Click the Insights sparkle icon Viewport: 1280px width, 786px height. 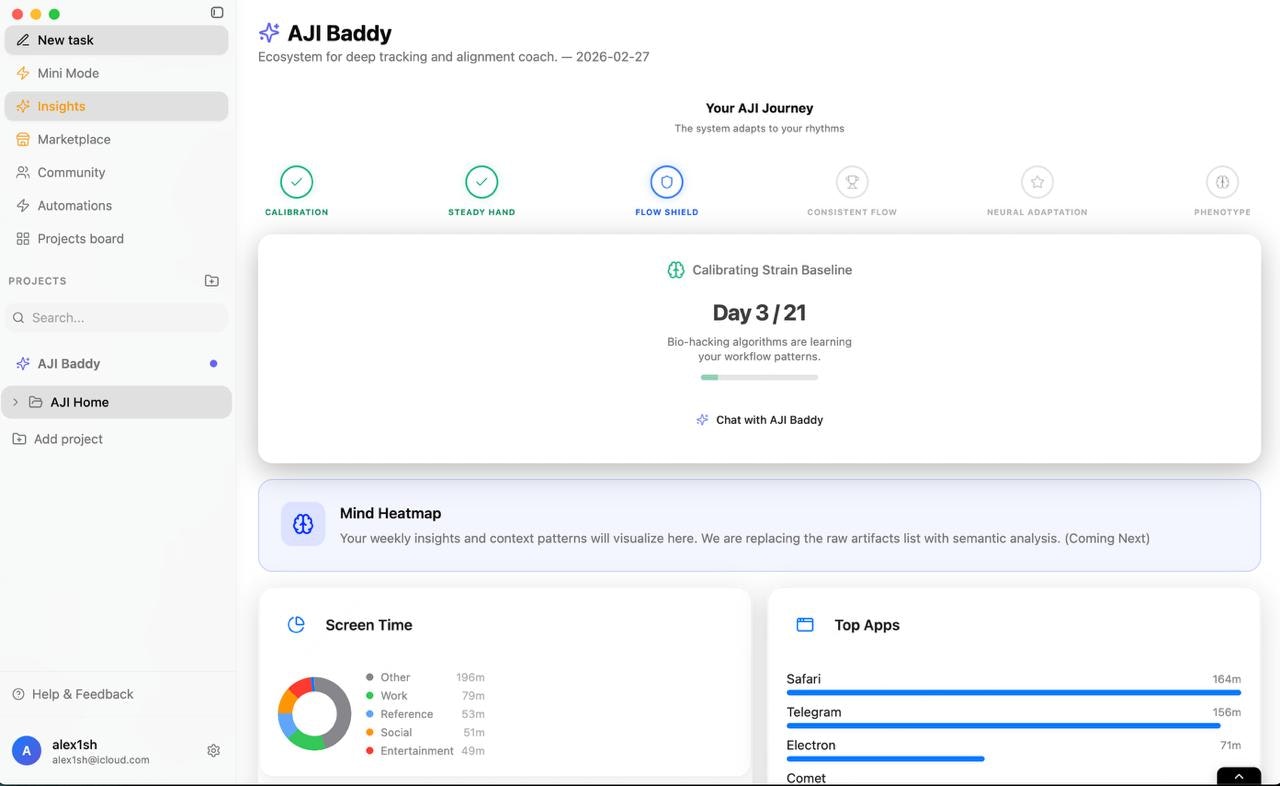coord(23,106)
